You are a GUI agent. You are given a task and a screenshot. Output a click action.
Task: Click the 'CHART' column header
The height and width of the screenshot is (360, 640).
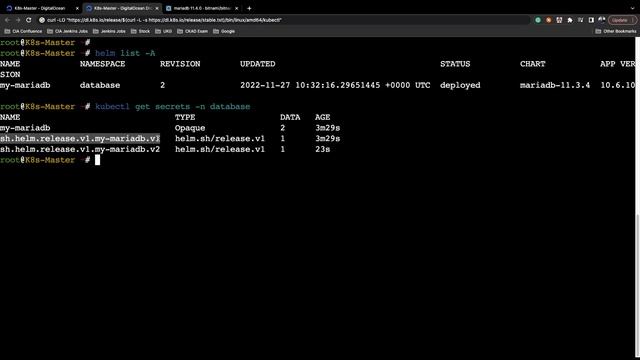pyautogui.click(x=533, y=64)
